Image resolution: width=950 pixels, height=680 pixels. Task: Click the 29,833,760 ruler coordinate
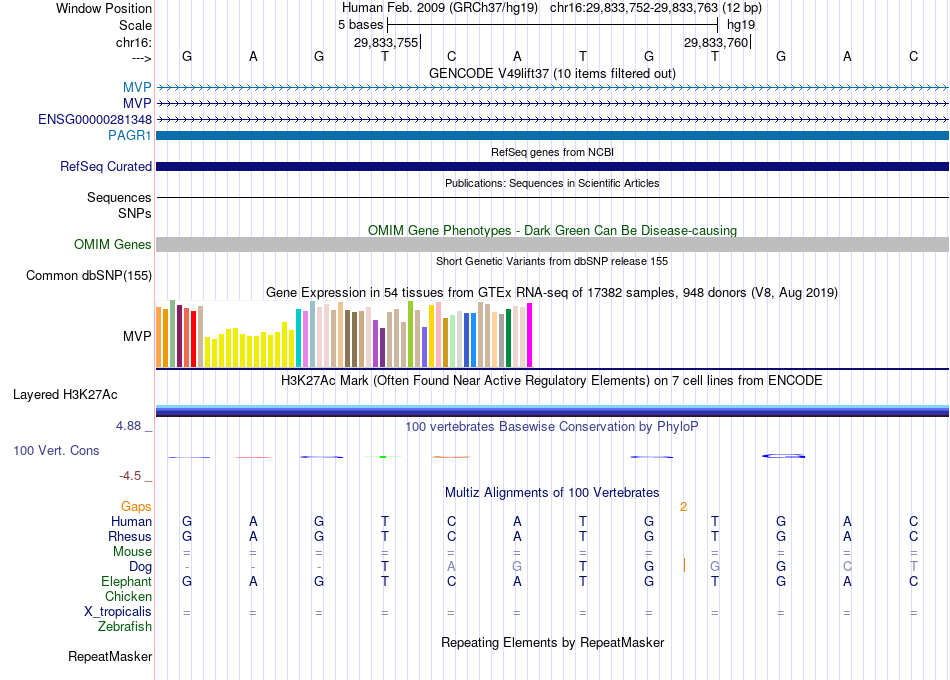click(x=716, y=42)
